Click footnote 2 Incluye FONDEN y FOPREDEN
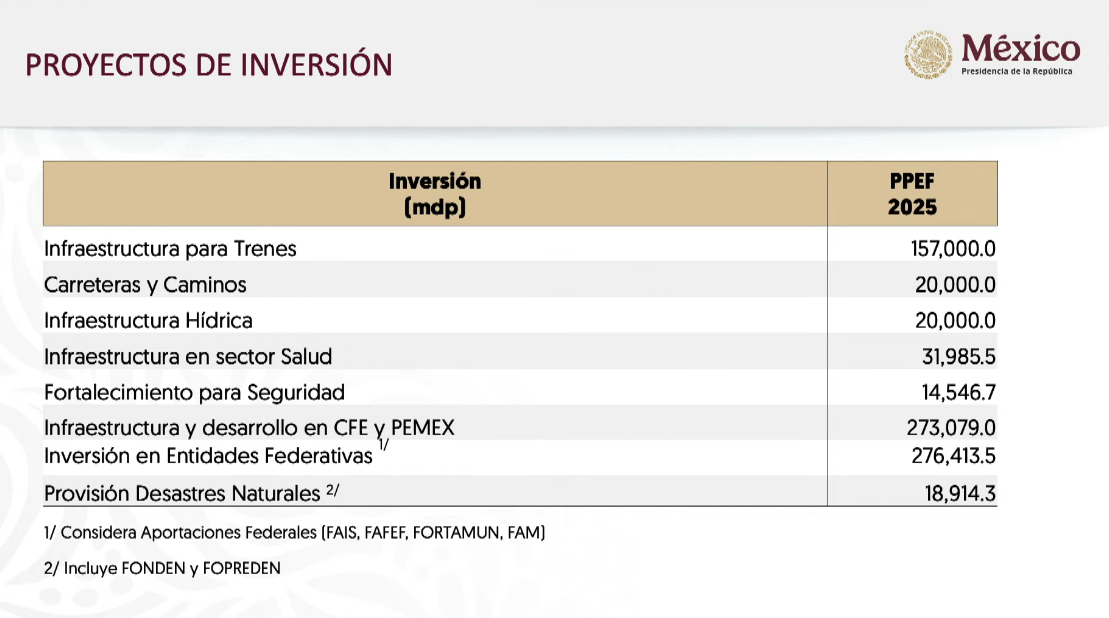The image size is (1109, 618). click(162, 569)
